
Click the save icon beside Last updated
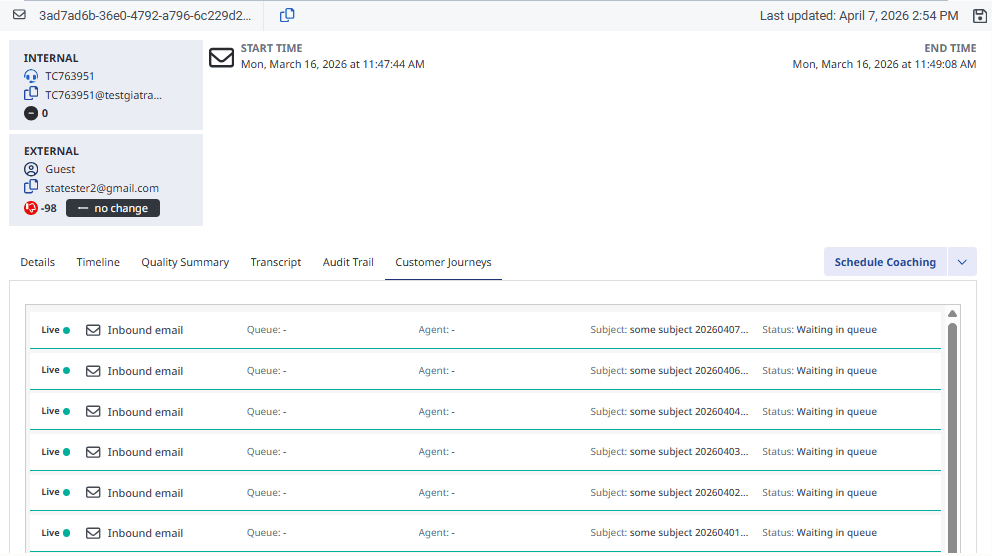pyautogui.click(x=979, y=16)
